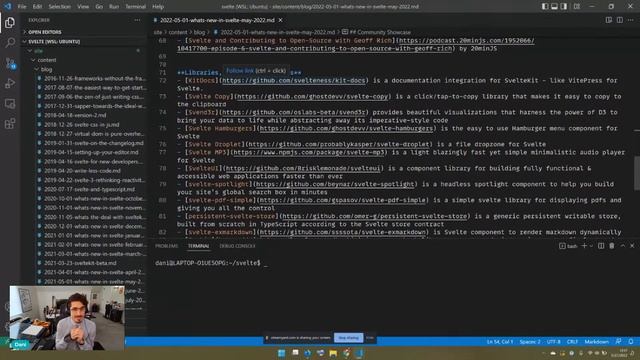This screenshot has width=640, height=360.
Task: Open File Explorer from the taskbar
Action: tap(333, 353)
